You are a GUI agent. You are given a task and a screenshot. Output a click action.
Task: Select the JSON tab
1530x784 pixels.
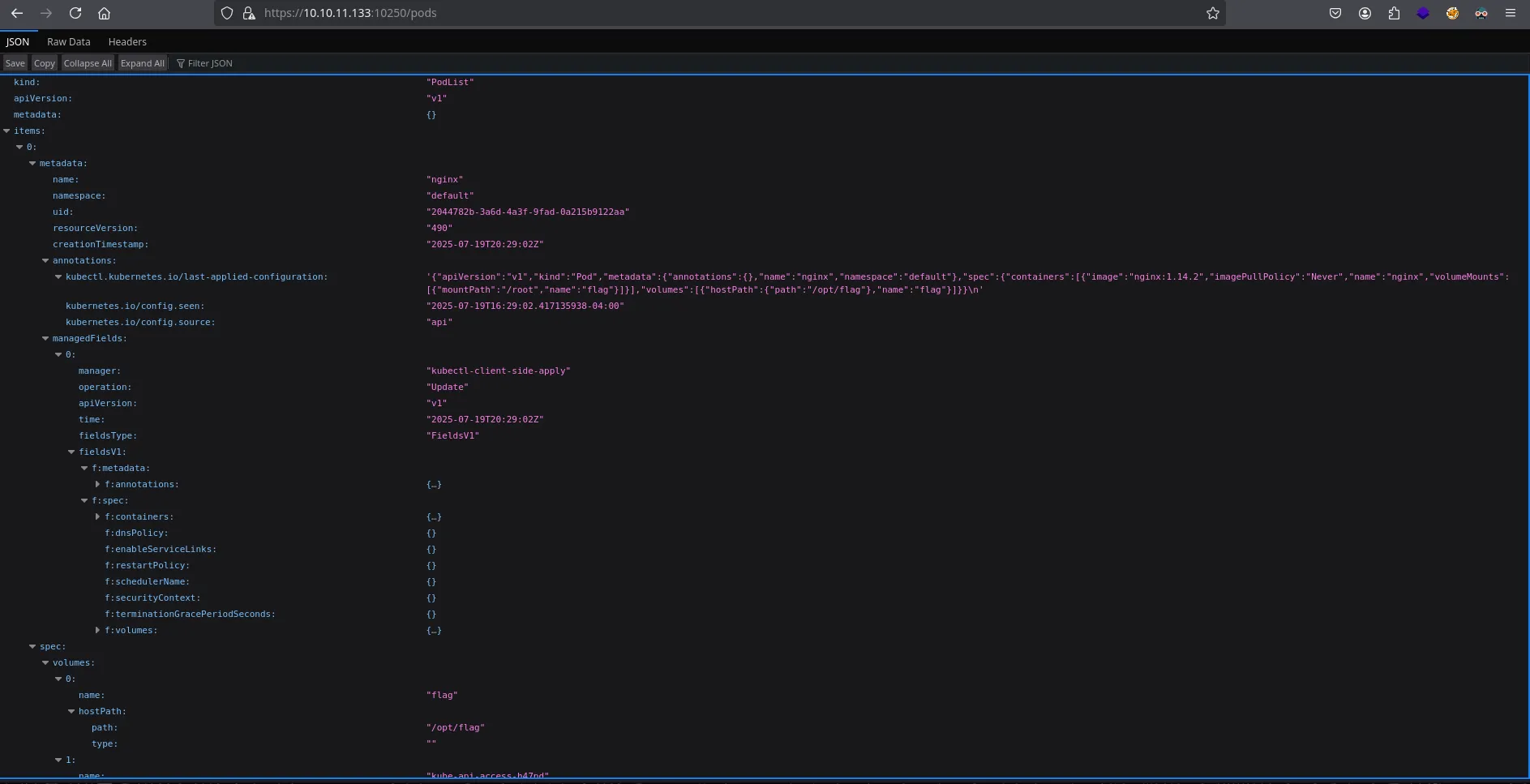coord(18,41)
